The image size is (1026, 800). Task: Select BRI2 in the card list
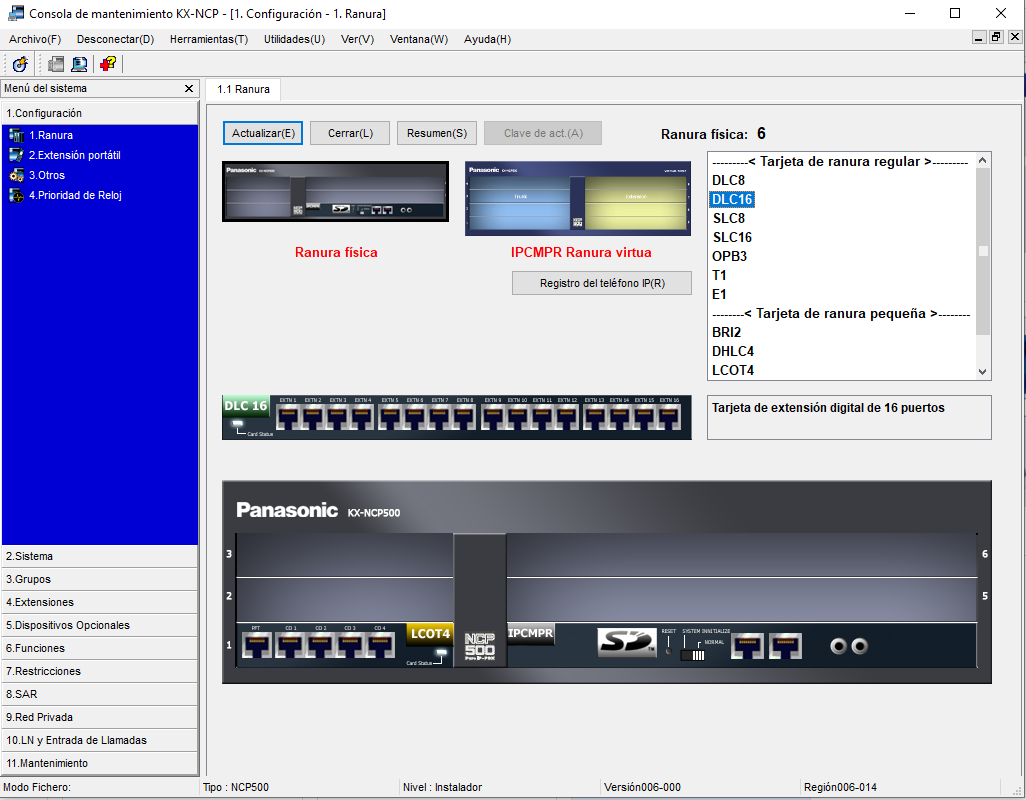coord(726,332)
